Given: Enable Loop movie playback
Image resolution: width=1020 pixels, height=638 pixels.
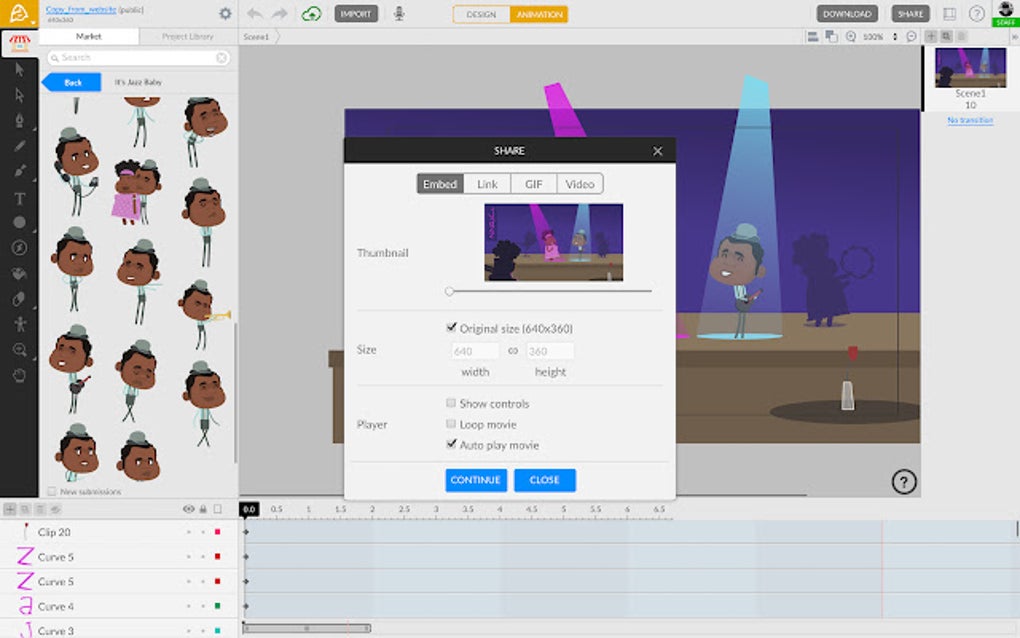Looking at the screenshot, I should pos(451,423).
